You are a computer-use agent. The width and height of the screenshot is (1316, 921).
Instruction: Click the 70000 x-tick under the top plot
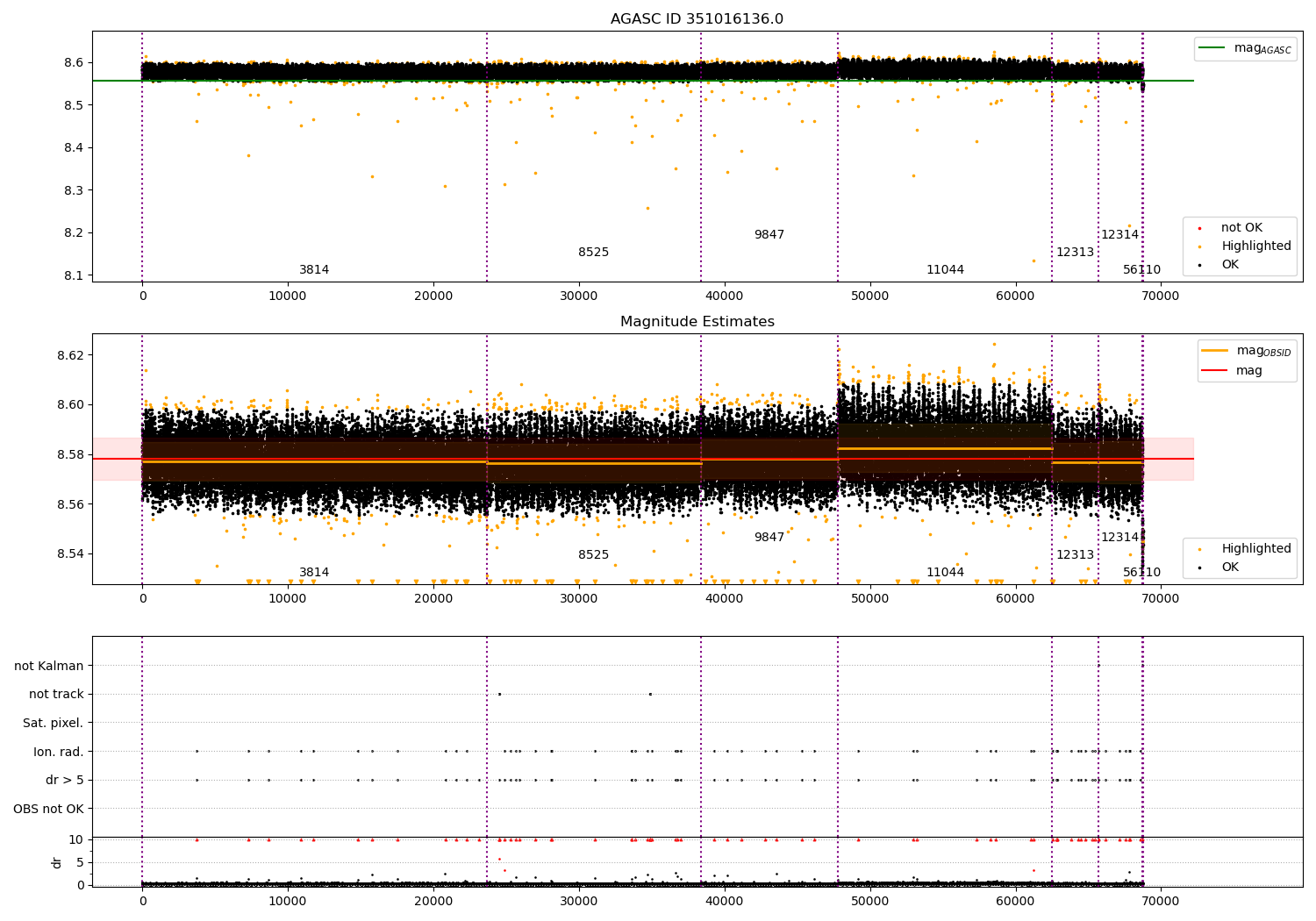point(1161,296)
